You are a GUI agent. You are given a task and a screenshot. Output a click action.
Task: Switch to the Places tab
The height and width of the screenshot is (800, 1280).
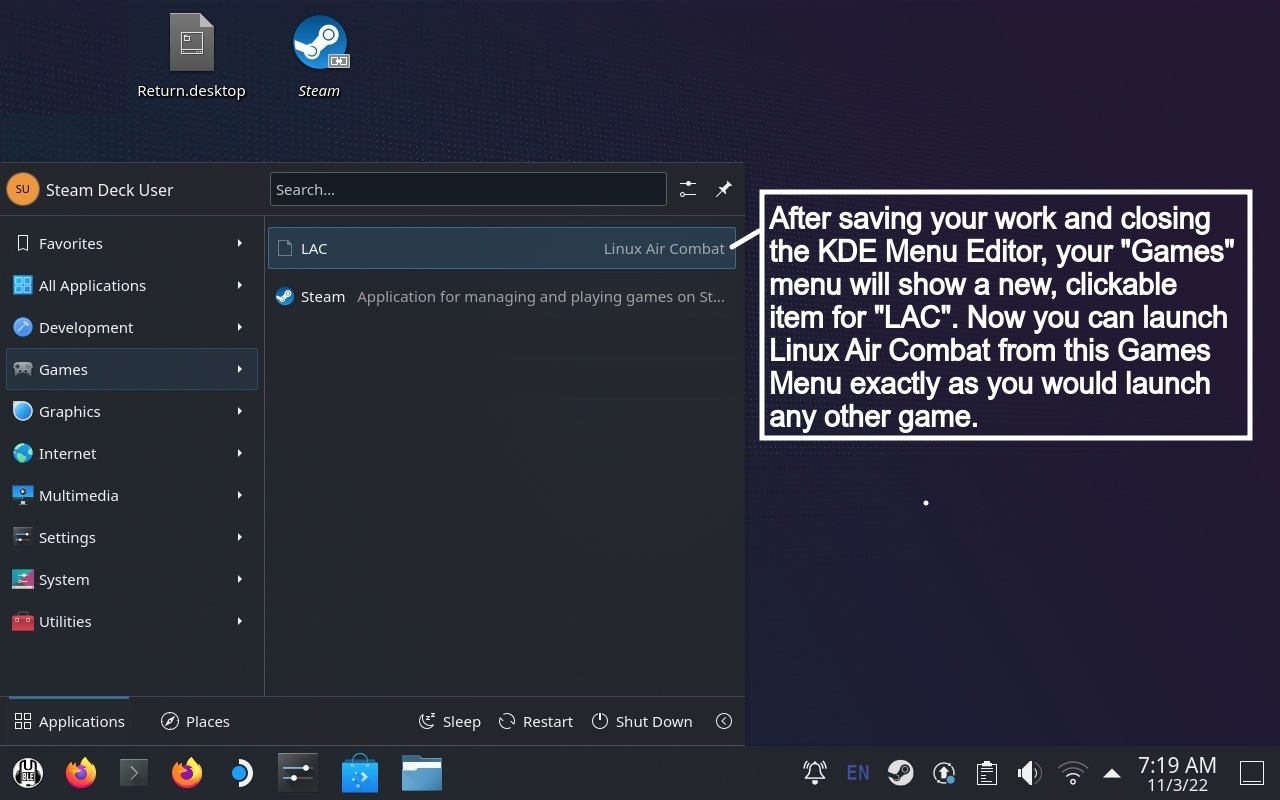[x=195, y=721]
